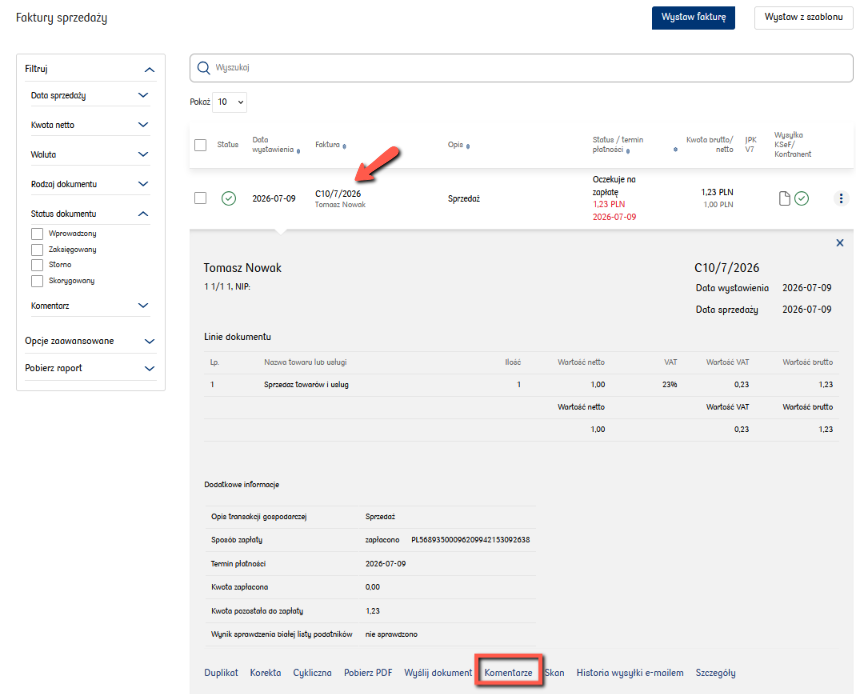This screenshot has height=694, width=856.
Task: Check the Wprowadzony status filter
Action: tap(37, 234)
